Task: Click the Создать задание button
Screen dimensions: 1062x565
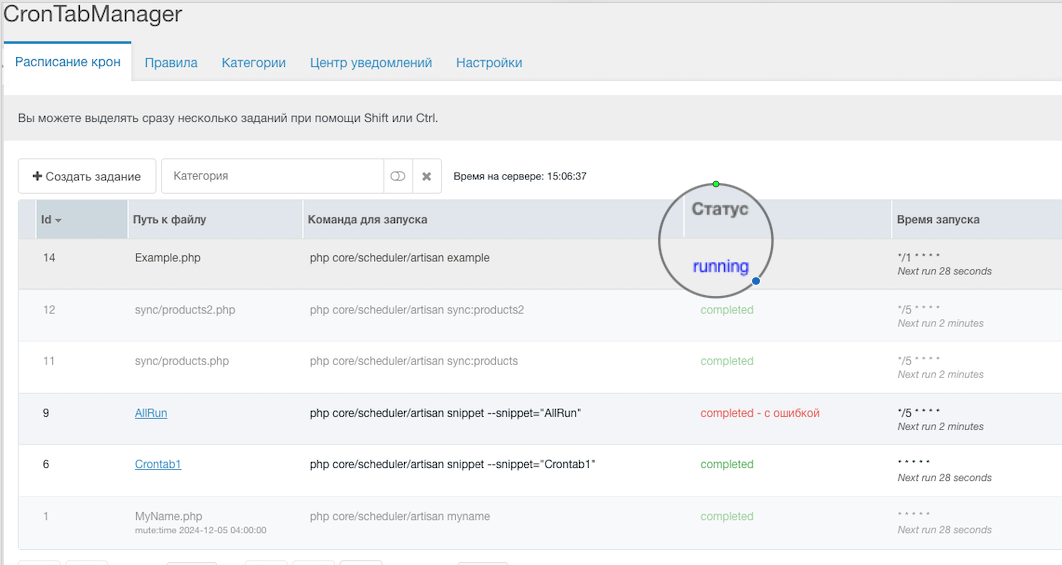Action: (87, 176)
